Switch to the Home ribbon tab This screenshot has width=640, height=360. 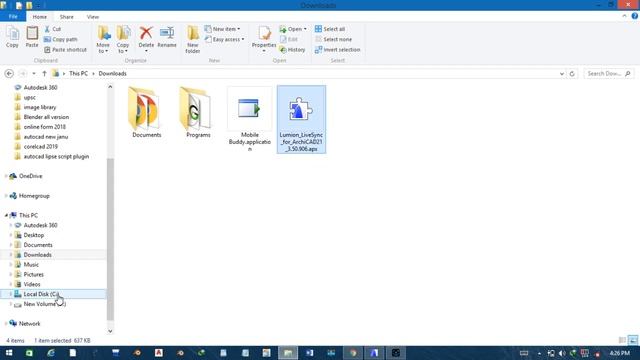(40, 17)
